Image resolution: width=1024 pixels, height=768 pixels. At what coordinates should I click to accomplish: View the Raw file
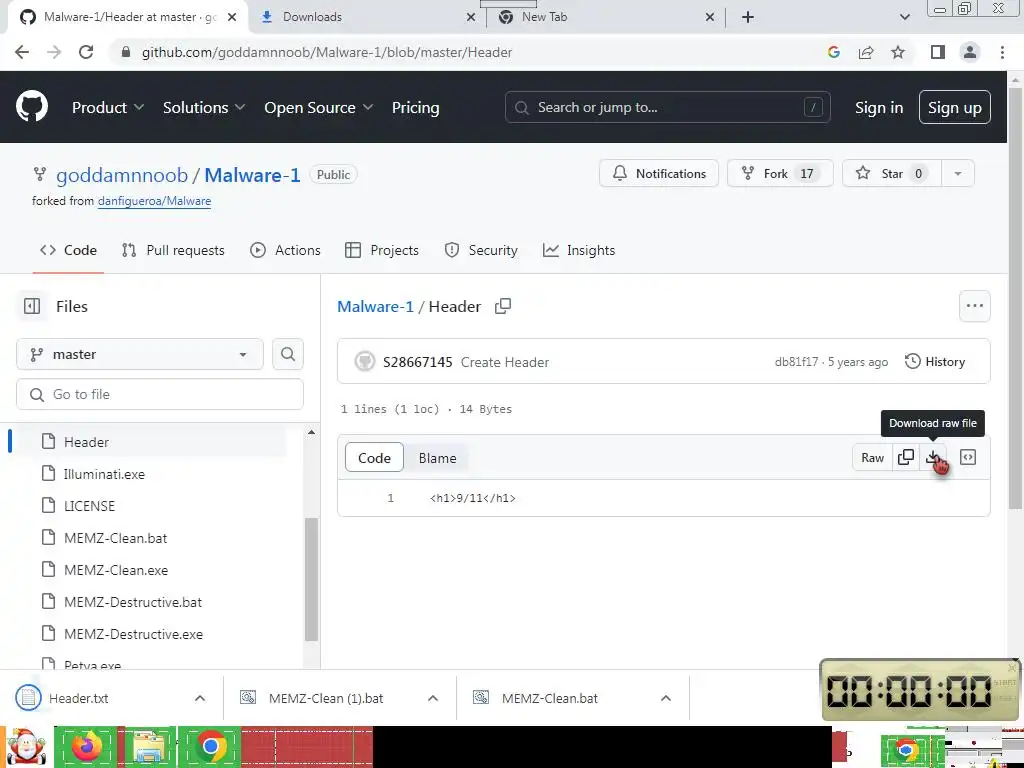872,457
